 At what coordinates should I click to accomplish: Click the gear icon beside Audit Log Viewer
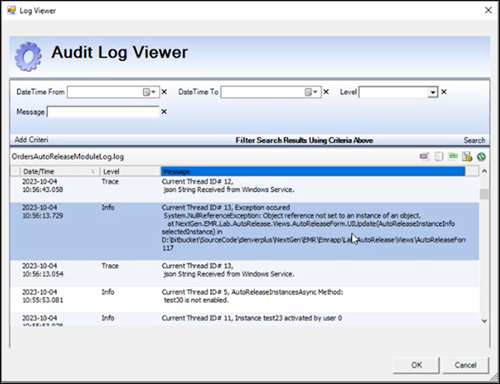click(x=28, y=56)
